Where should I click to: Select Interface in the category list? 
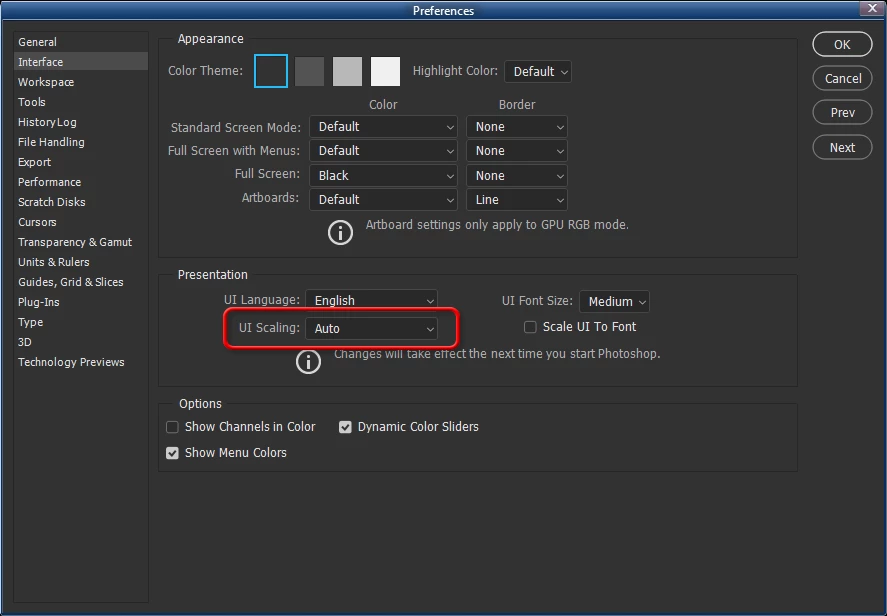(81, 62)
